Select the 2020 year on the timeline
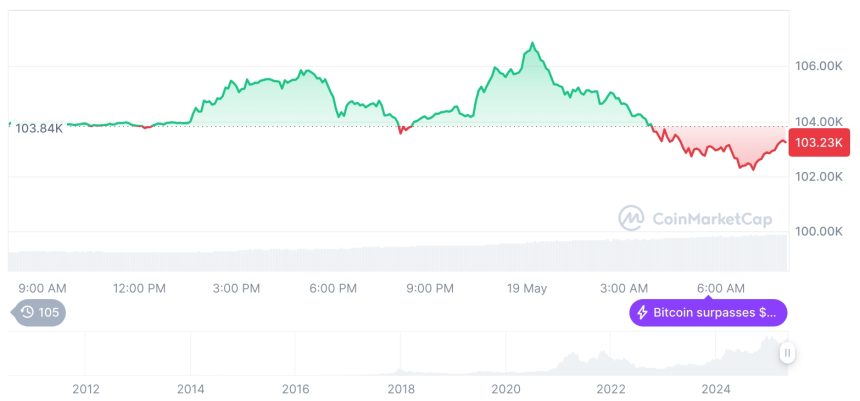The width and height of the screenshot is (860, 401). (x=507, y=388)
